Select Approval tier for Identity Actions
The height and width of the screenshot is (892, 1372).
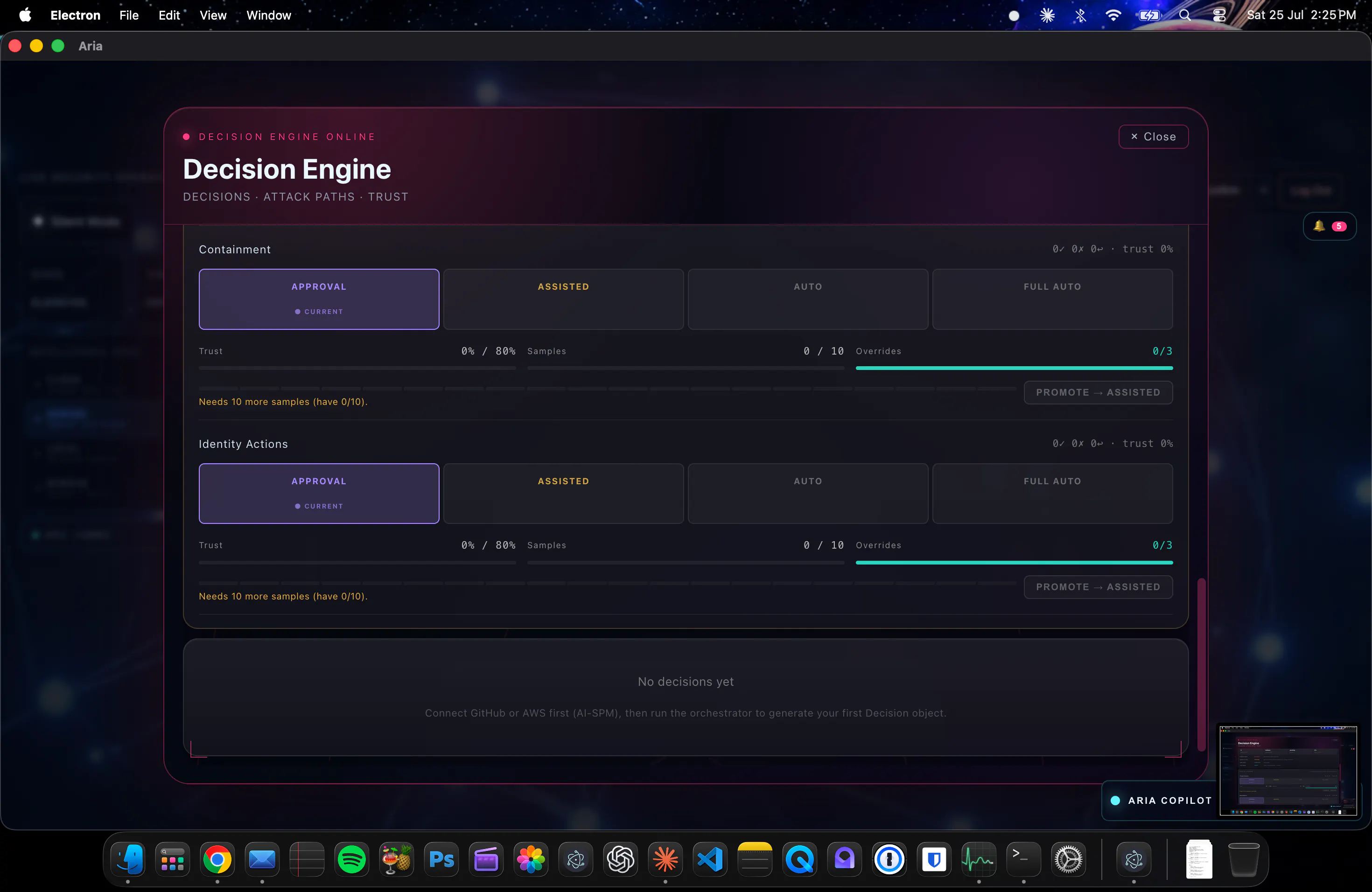(x=319, y=494)
